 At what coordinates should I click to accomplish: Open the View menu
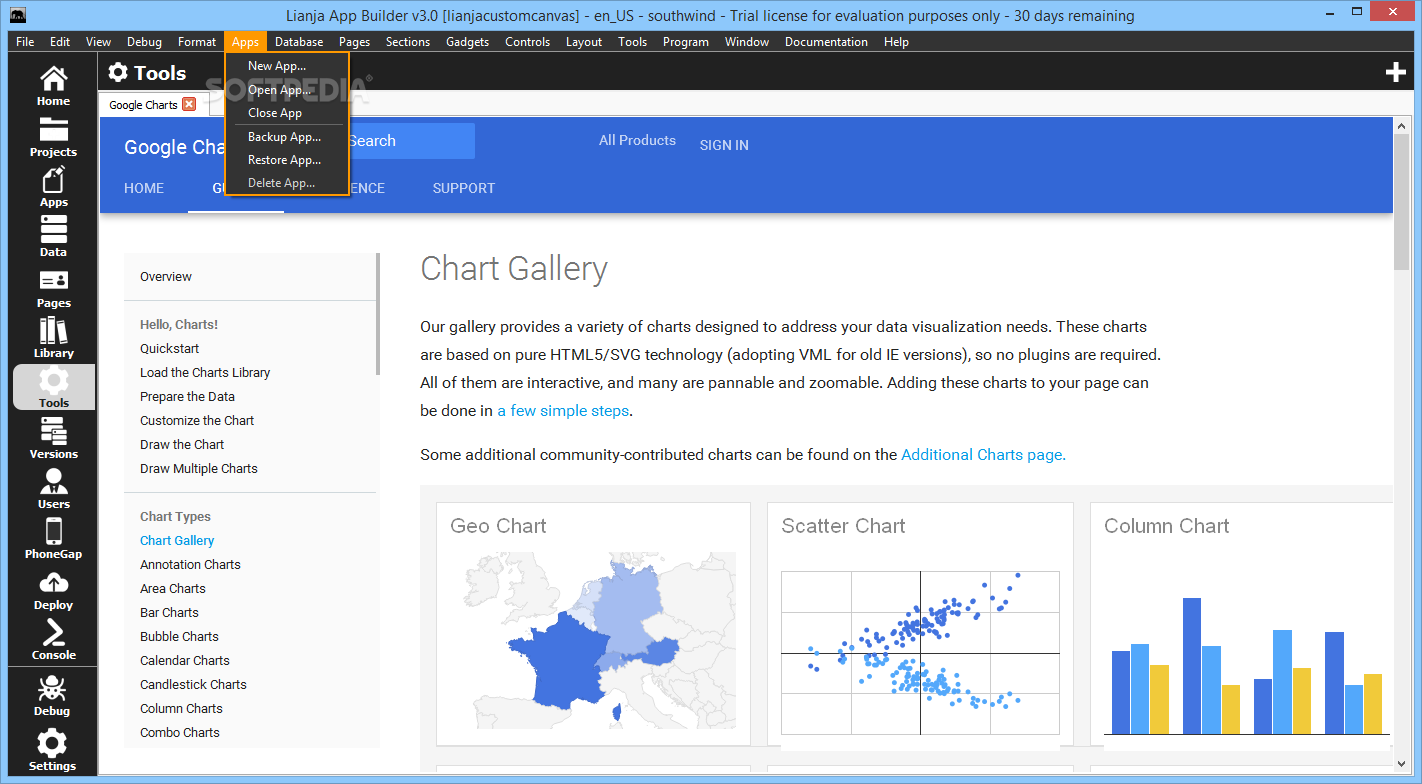tap(98, 42)
